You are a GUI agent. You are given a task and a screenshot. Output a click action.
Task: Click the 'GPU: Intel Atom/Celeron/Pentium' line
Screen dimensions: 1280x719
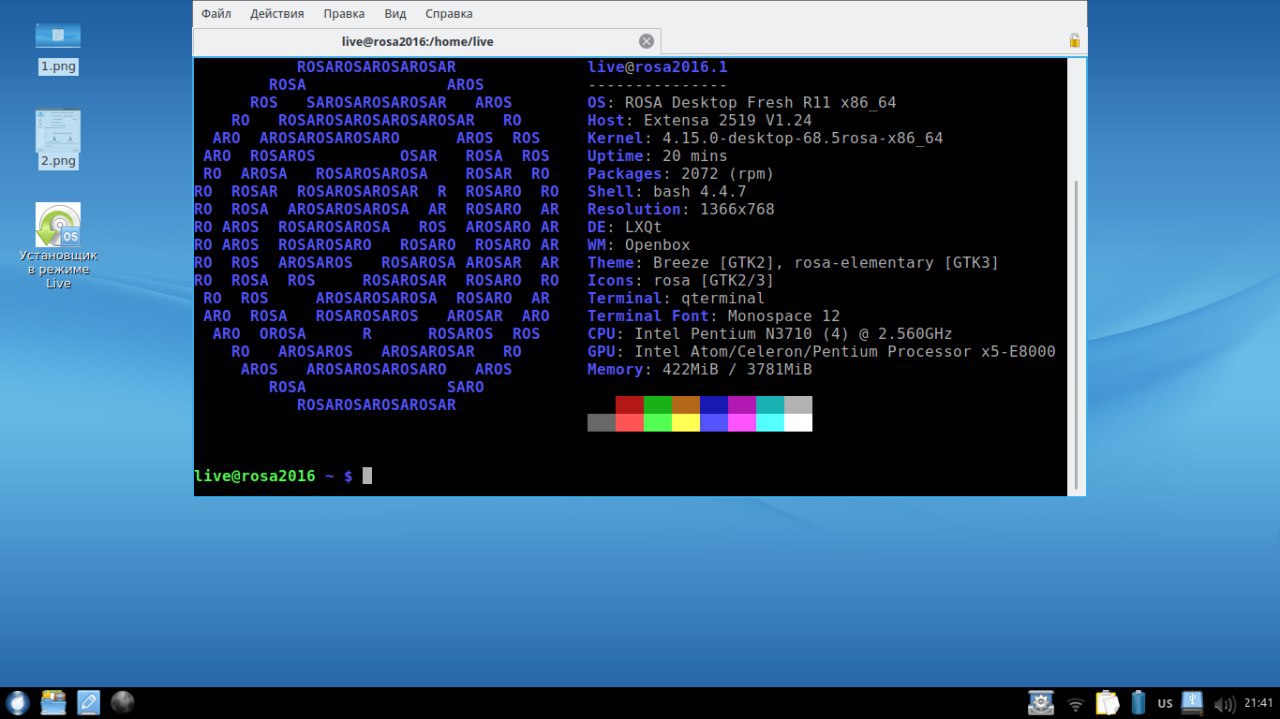coord(821,352)
